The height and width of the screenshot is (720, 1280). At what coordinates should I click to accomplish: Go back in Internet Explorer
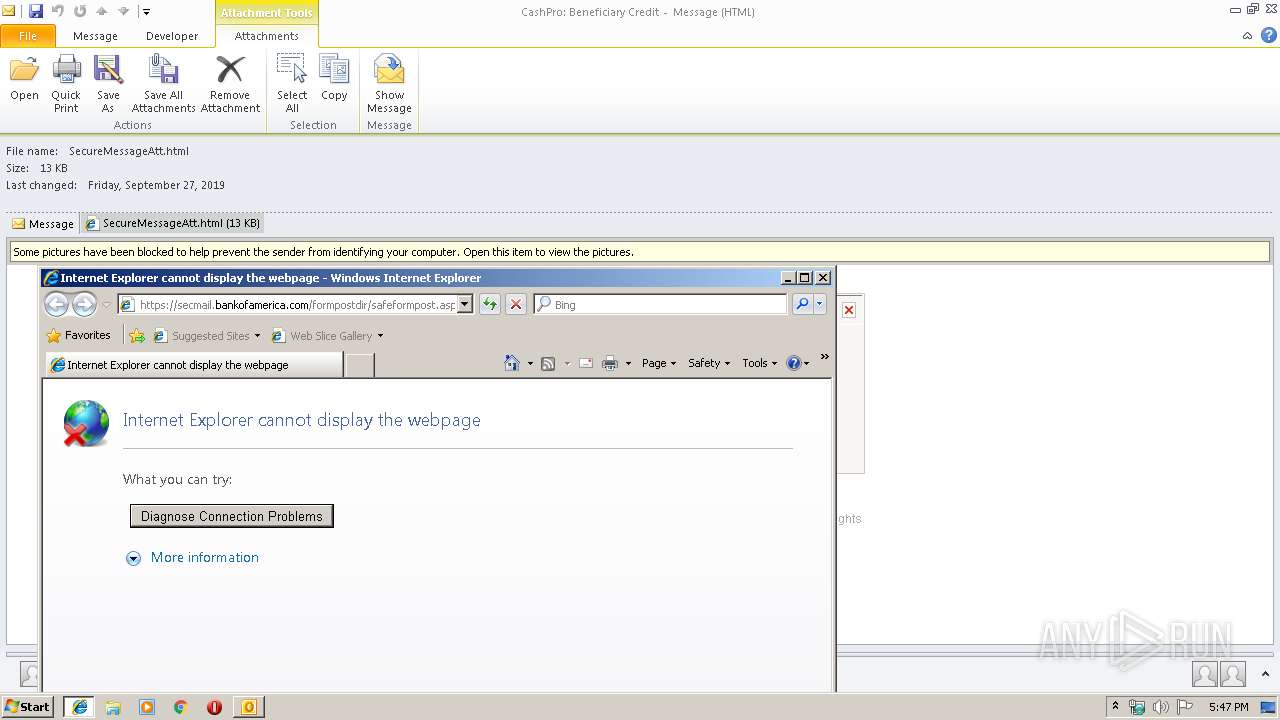coord(57,304)
